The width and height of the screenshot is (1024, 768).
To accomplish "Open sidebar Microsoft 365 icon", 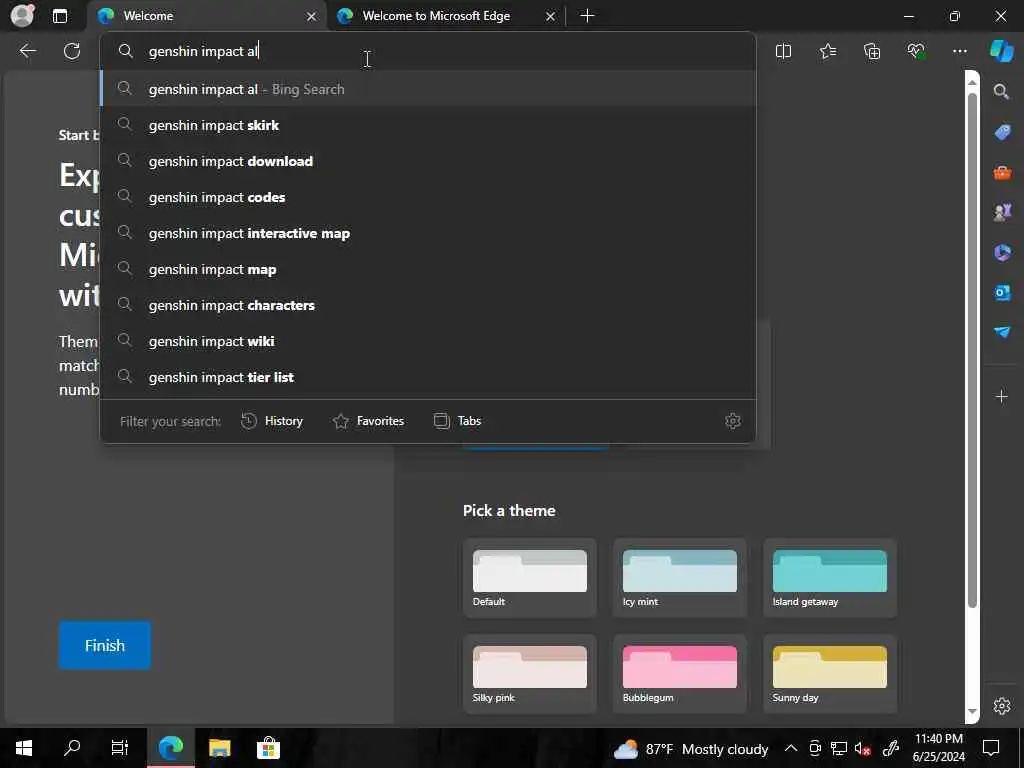I will 1002,252.
